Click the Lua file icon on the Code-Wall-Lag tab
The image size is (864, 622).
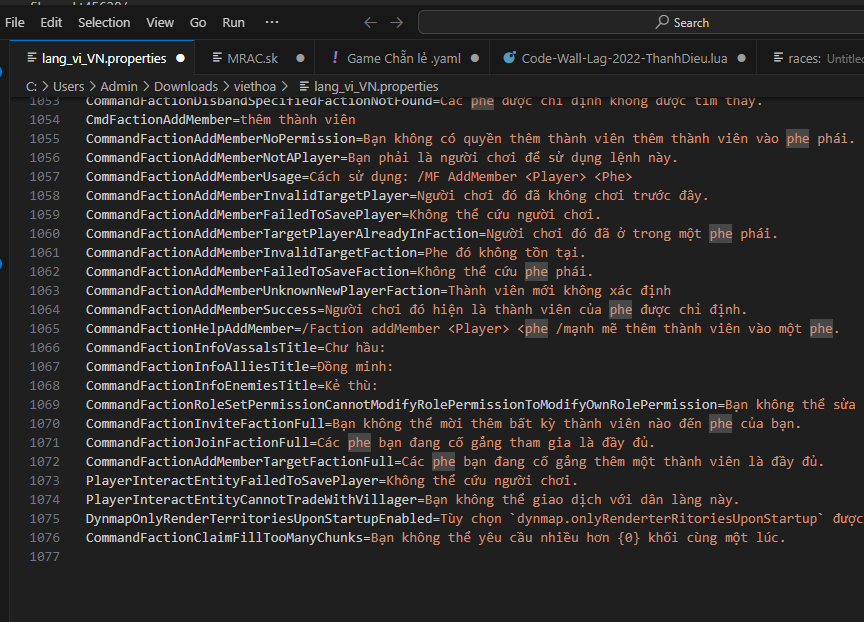tap(510, 59)
